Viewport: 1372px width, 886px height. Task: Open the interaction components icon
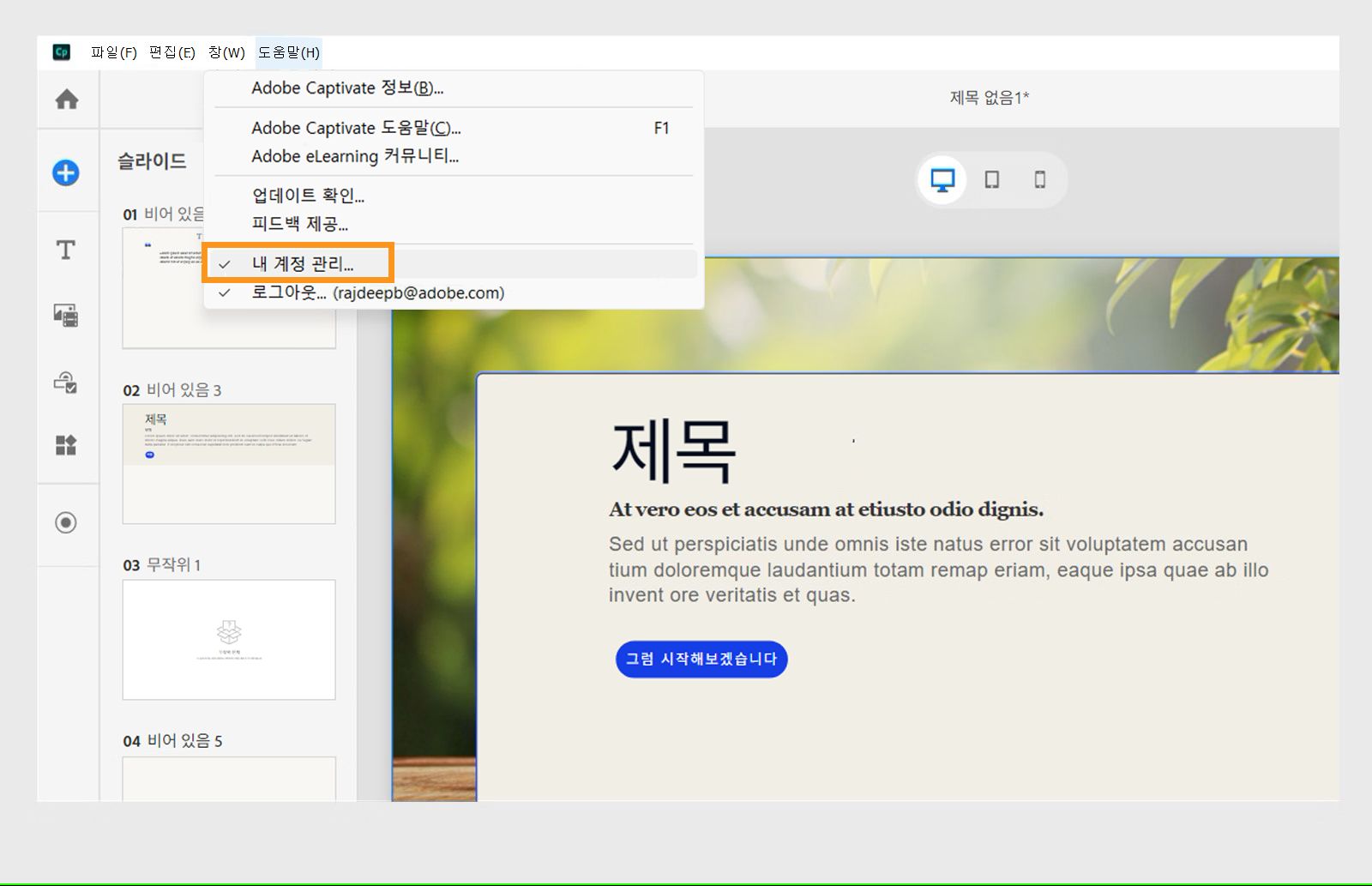pyautogui.click(x=66, y=381)
